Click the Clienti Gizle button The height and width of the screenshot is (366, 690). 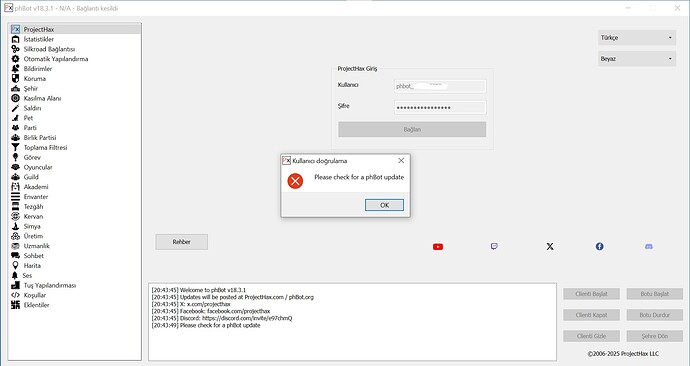click(591, 336)
